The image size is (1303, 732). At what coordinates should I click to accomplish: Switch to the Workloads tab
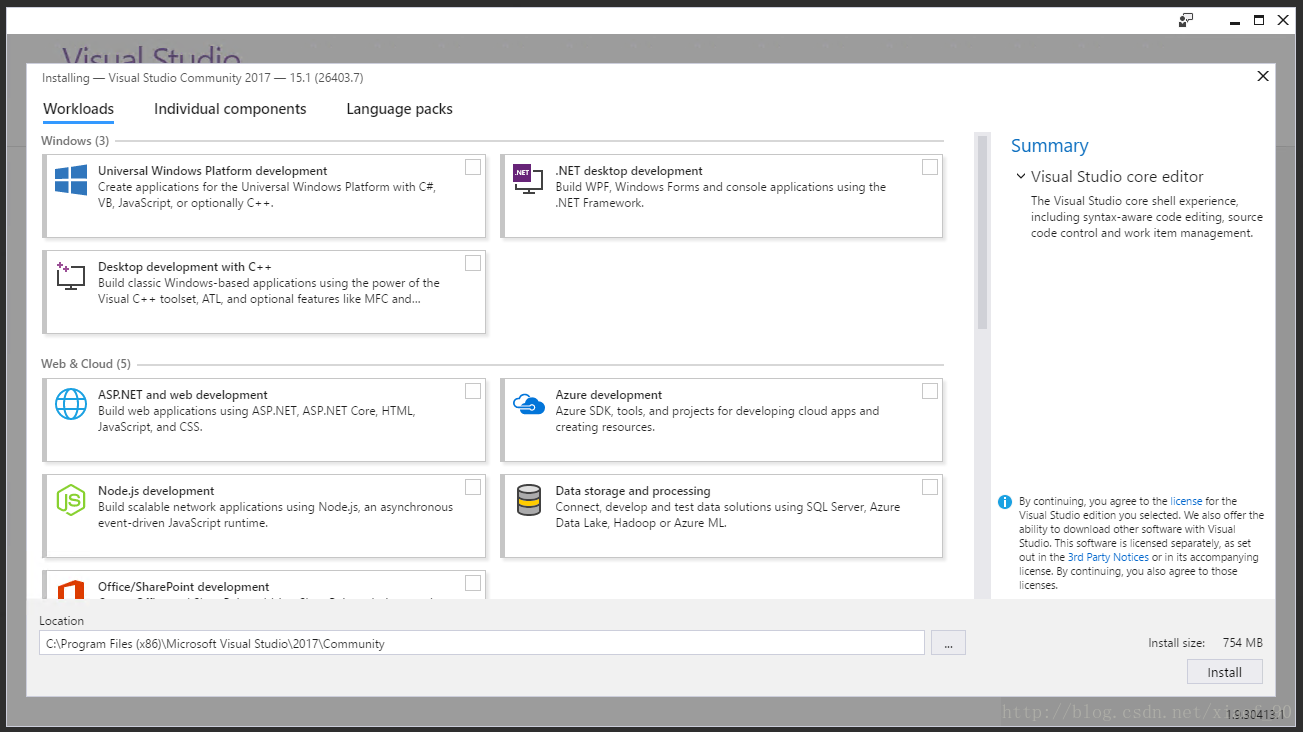tap(78, 109)
